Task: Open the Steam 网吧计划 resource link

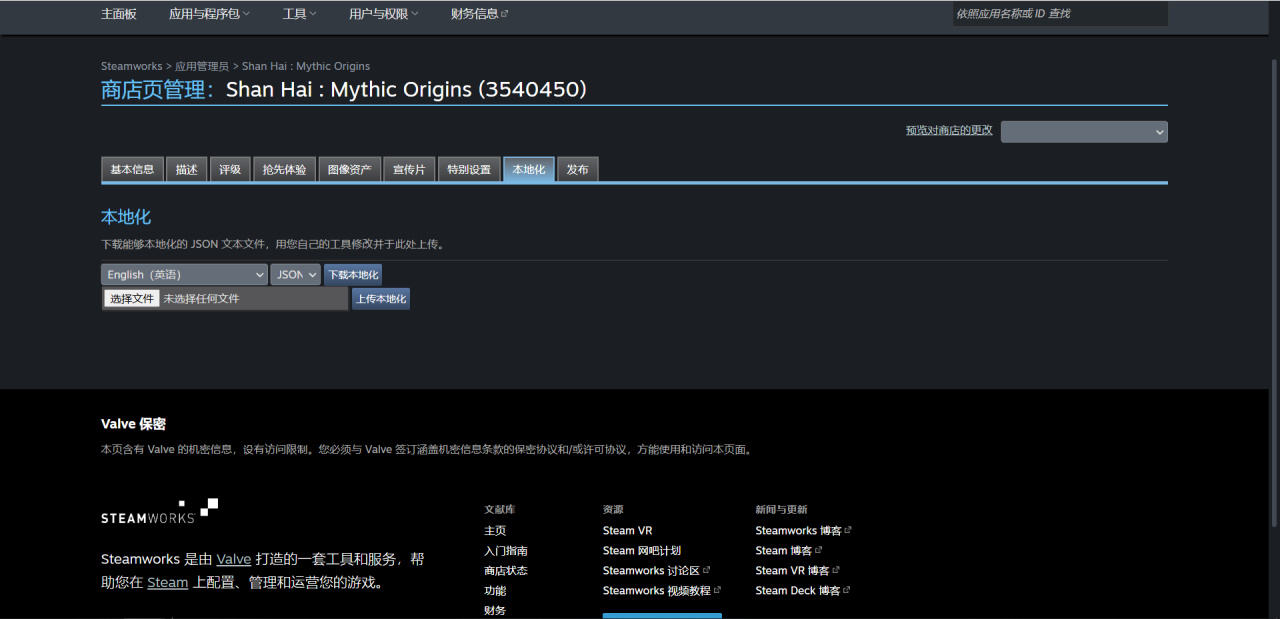Action: tap(642, 550)
